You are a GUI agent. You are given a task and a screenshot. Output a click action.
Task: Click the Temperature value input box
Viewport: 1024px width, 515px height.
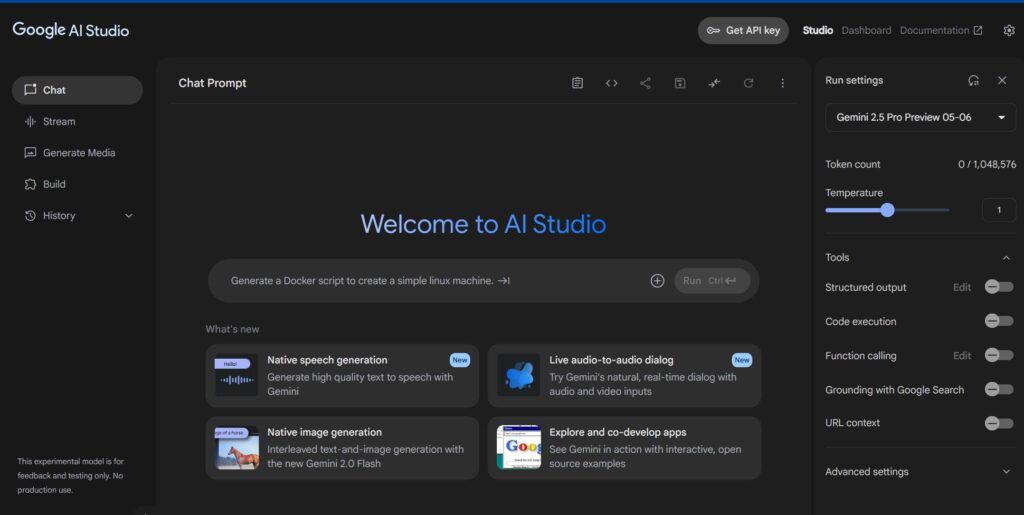pyautogui.click(x=999, y=210)
